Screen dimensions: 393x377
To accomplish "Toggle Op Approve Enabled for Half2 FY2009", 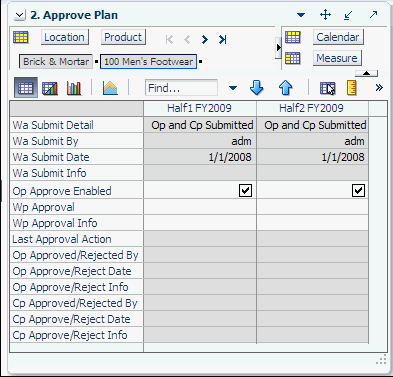I will [x=358, y=191].
